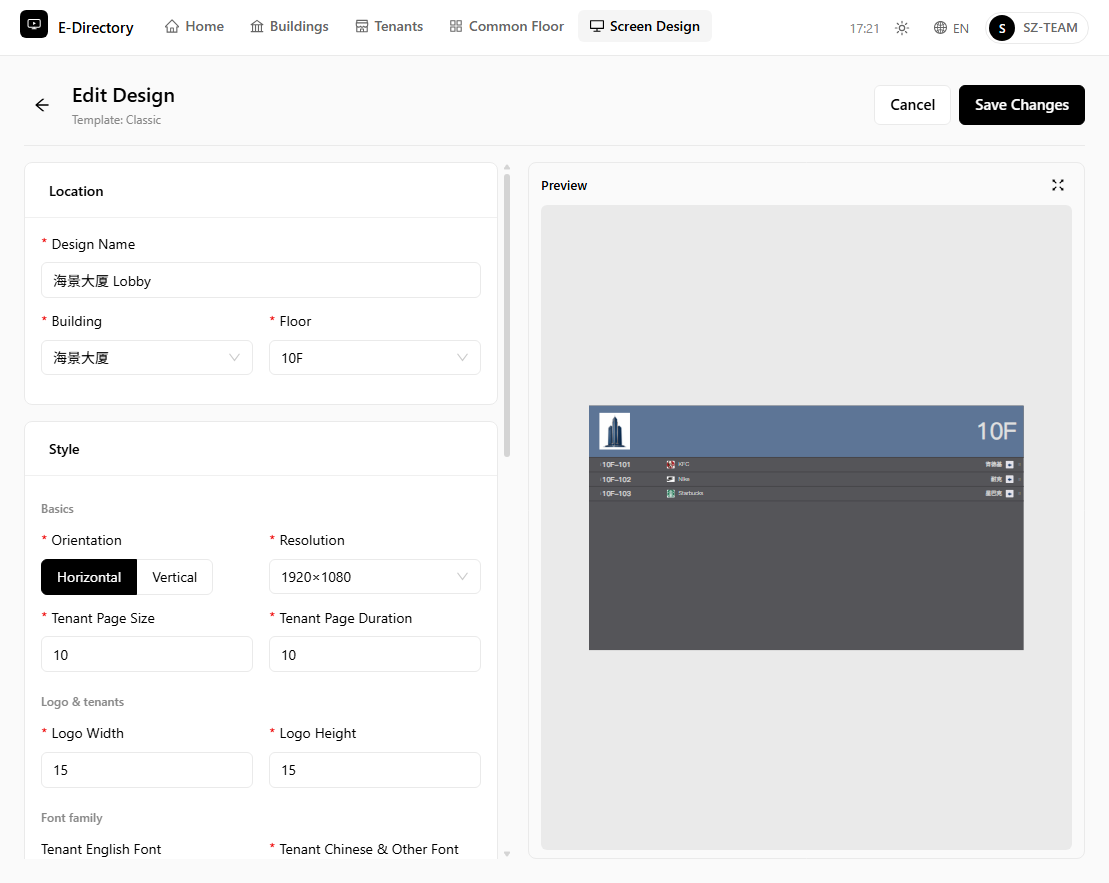Image resolution: width=1109 pixels, height=883 pixels.
Task: Click the E-Directory logo icon
Action: click(34, 24)
